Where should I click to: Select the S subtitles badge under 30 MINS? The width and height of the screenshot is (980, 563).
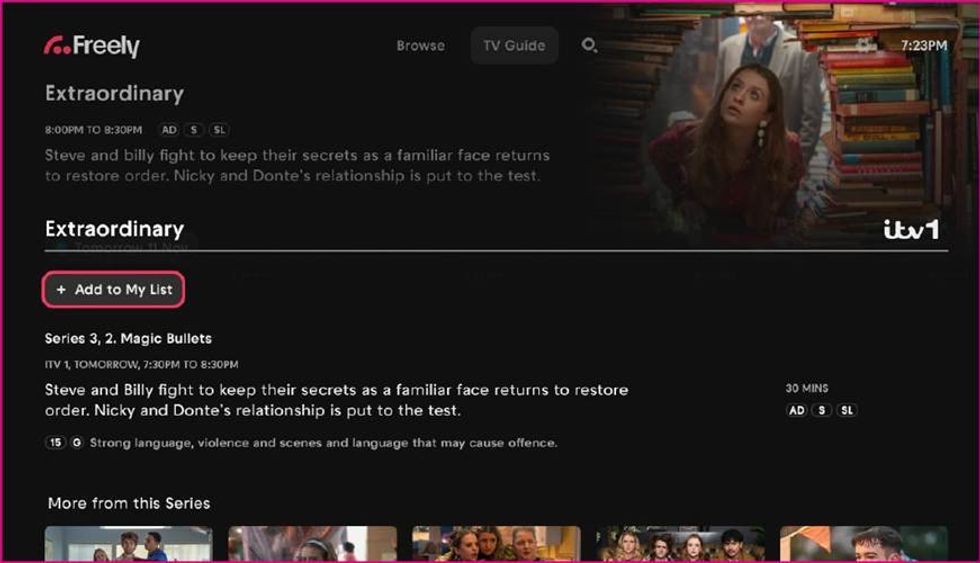click(x=821, y=411)
